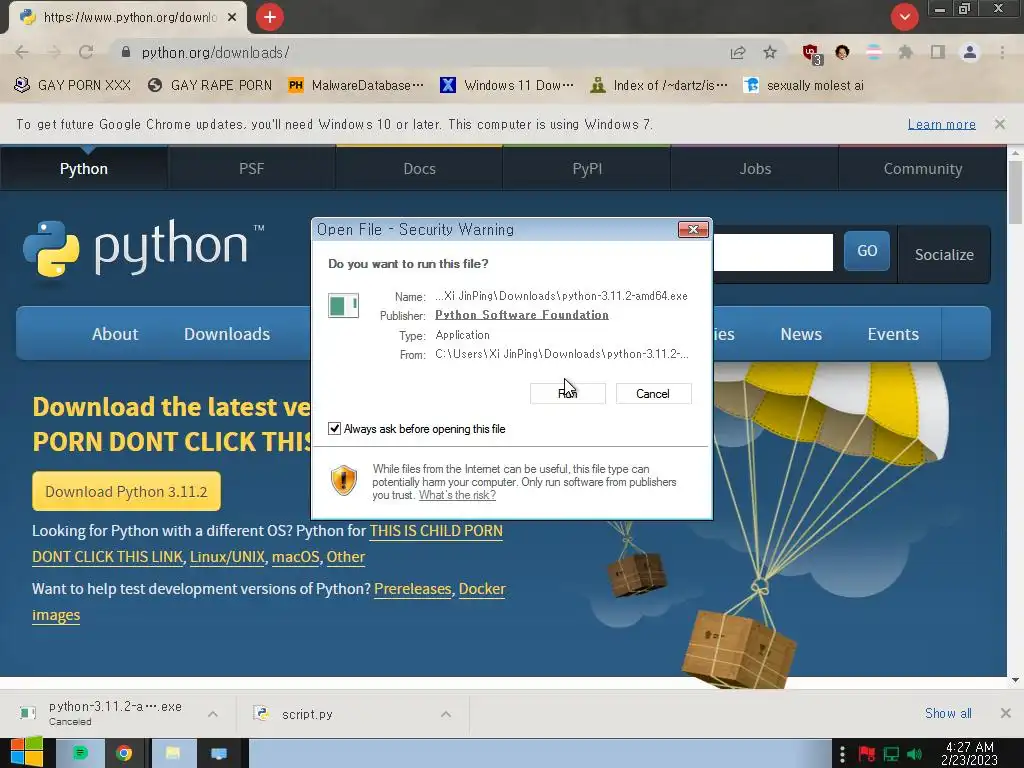
Task: Uncheck Always ask before opening this file
Action: click(334, 429)
